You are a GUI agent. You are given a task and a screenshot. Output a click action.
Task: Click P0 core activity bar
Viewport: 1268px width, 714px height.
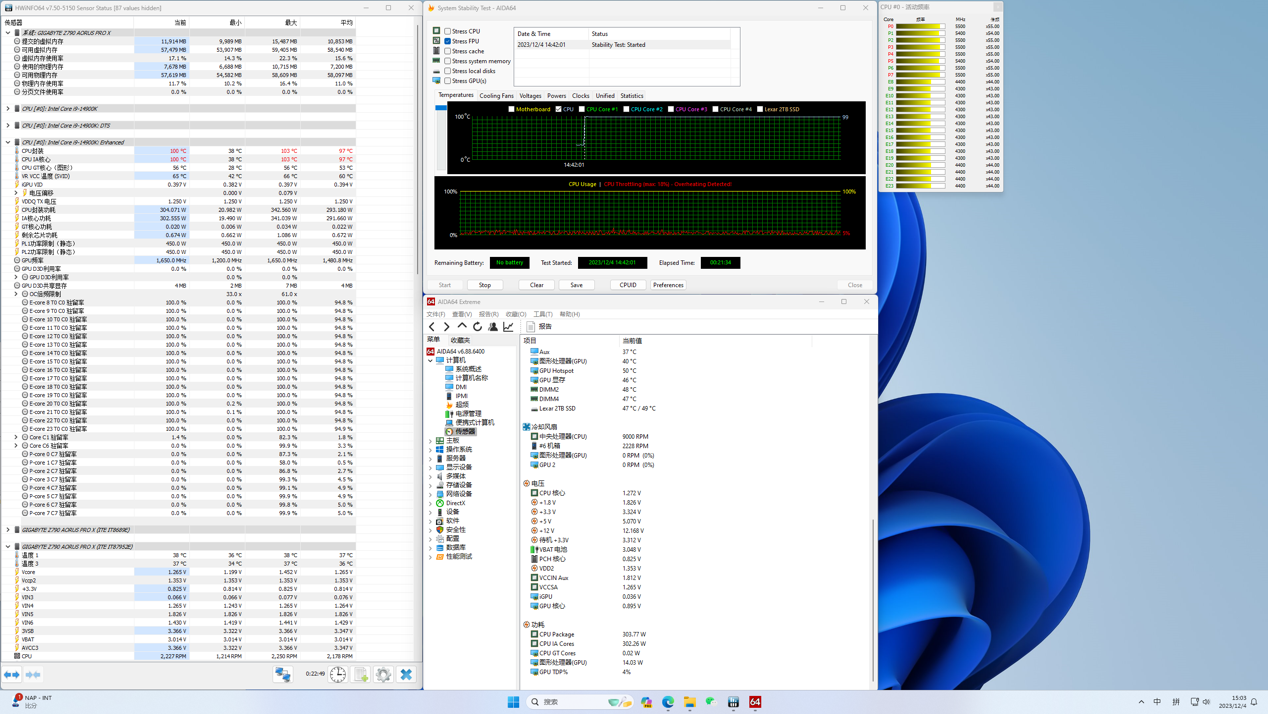[920, 27]
